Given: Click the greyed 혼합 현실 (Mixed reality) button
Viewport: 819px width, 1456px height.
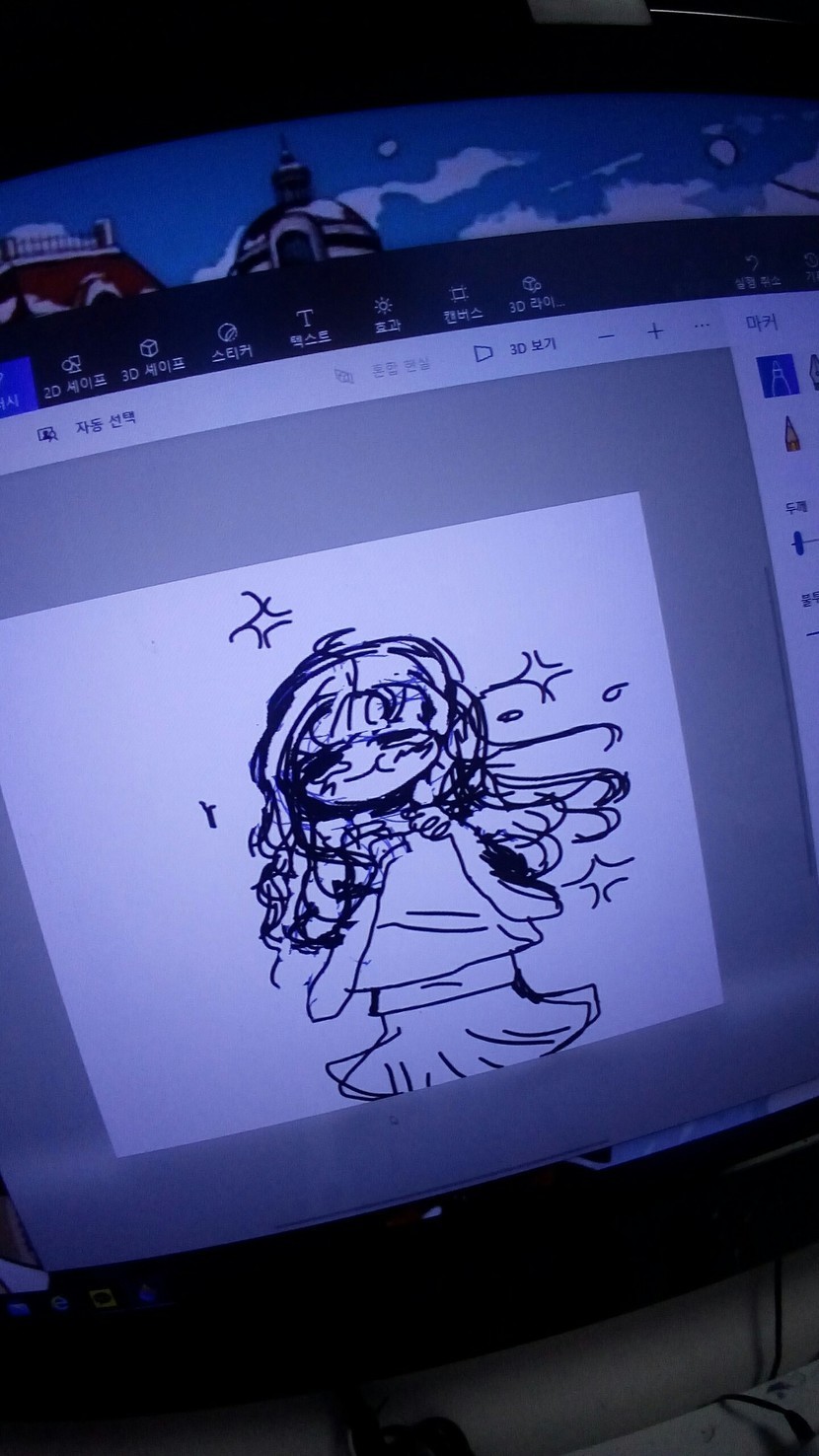Looking at the screenshot, I should pos(383,369).
